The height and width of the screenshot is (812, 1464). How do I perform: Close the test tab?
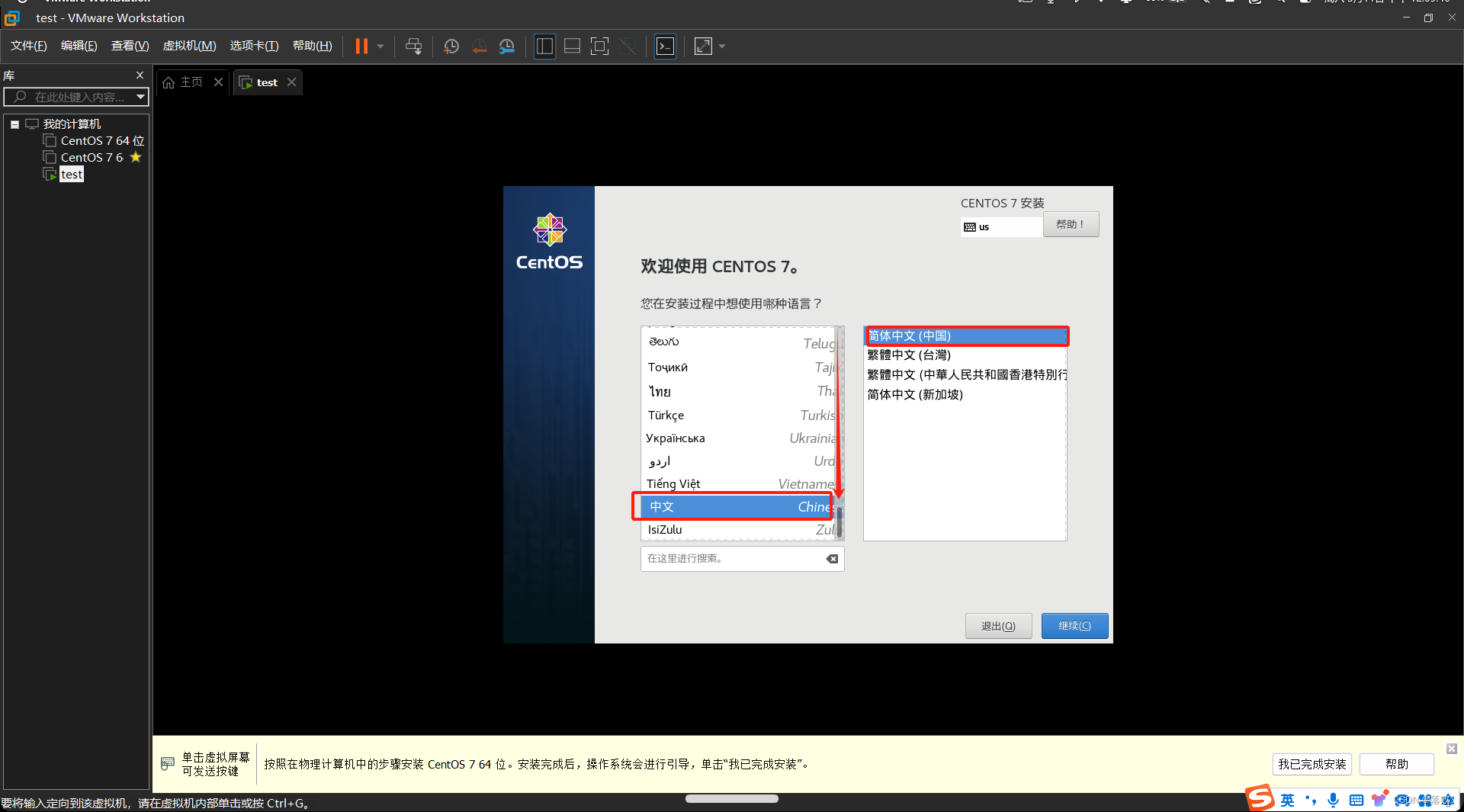tap(291, 82)
